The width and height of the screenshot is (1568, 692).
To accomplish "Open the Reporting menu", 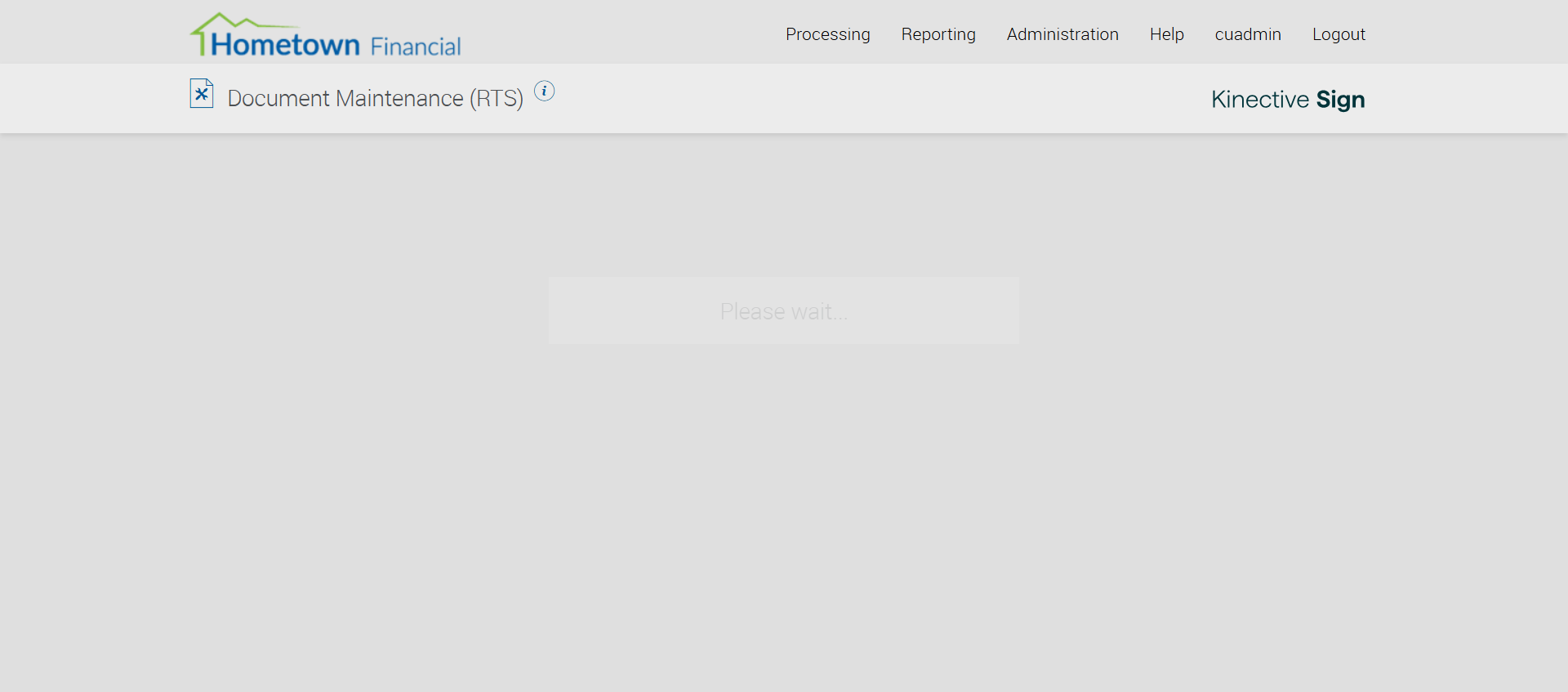I will [938, 34].
